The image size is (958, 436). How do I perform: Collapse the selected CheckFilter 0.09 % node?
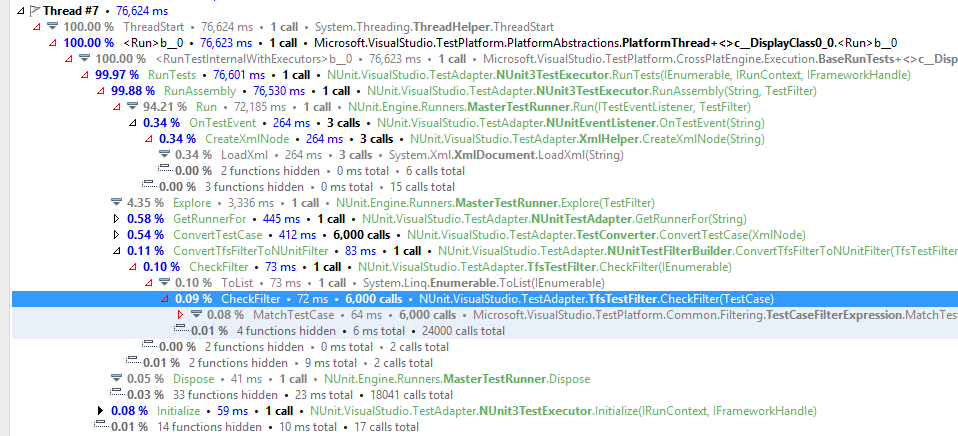[164, 299]
